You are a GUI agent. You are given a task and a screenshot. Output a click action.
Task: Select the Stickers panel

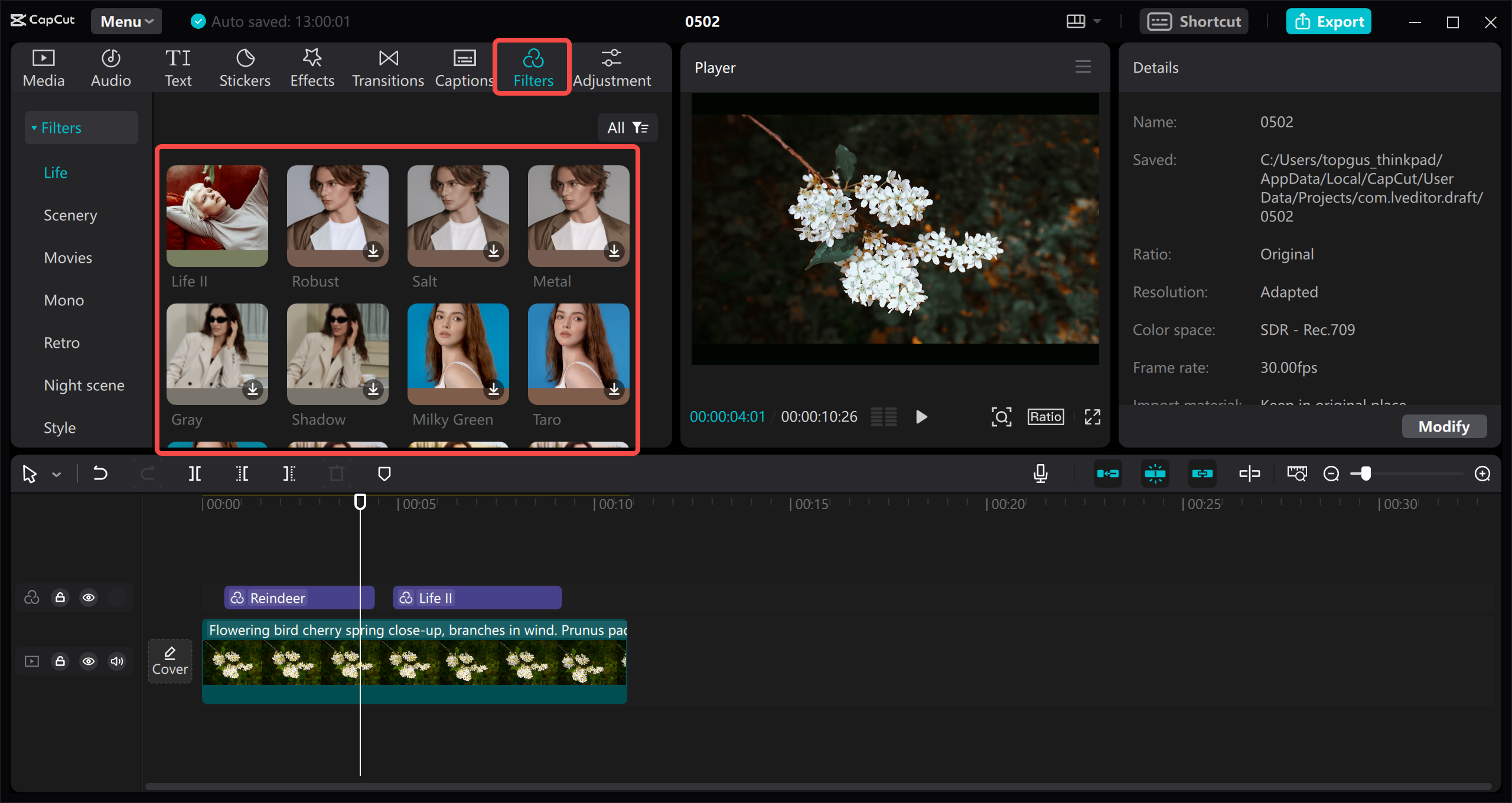point(245,66)
